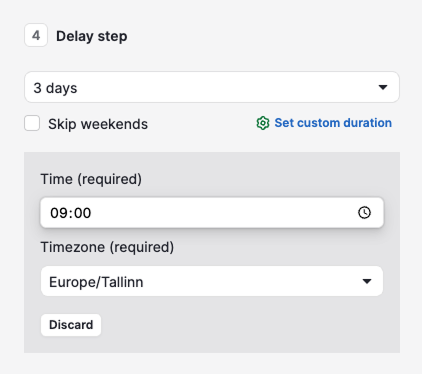Click the Time (required) label
The width and height of the screenshot is (422, 374).
pyautogui.click(x=91, y=179)
